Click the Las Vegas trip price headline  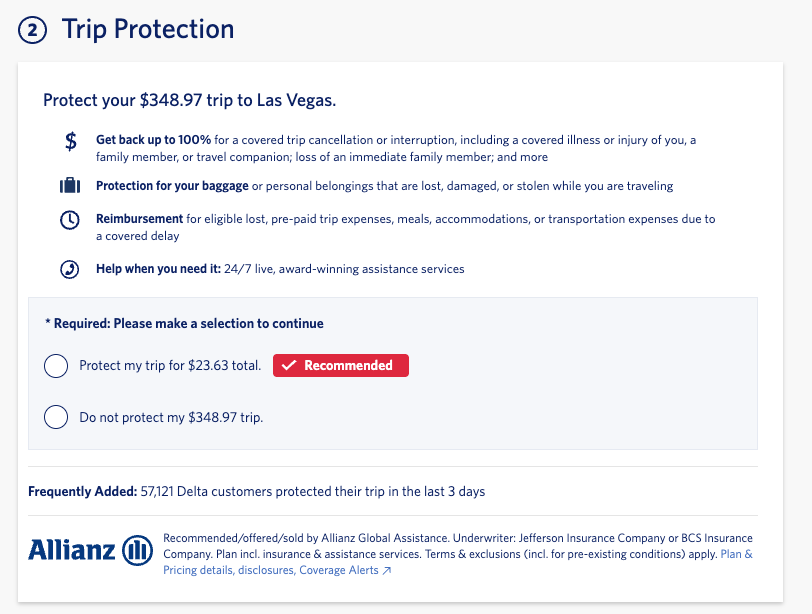click(x=188, y=100)
